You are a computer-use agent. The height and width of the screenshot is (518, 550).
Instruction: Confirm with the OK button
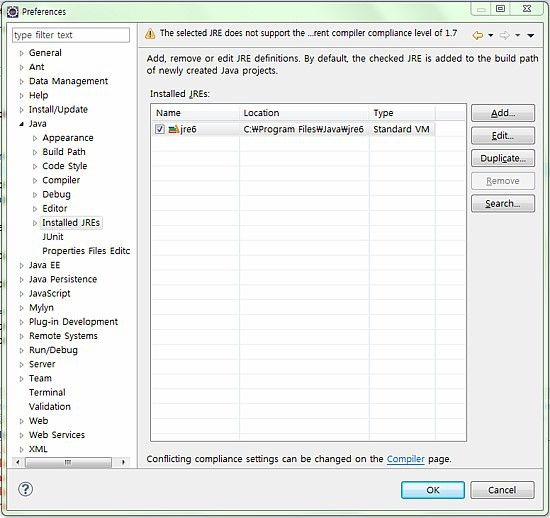tap(433, 490)
